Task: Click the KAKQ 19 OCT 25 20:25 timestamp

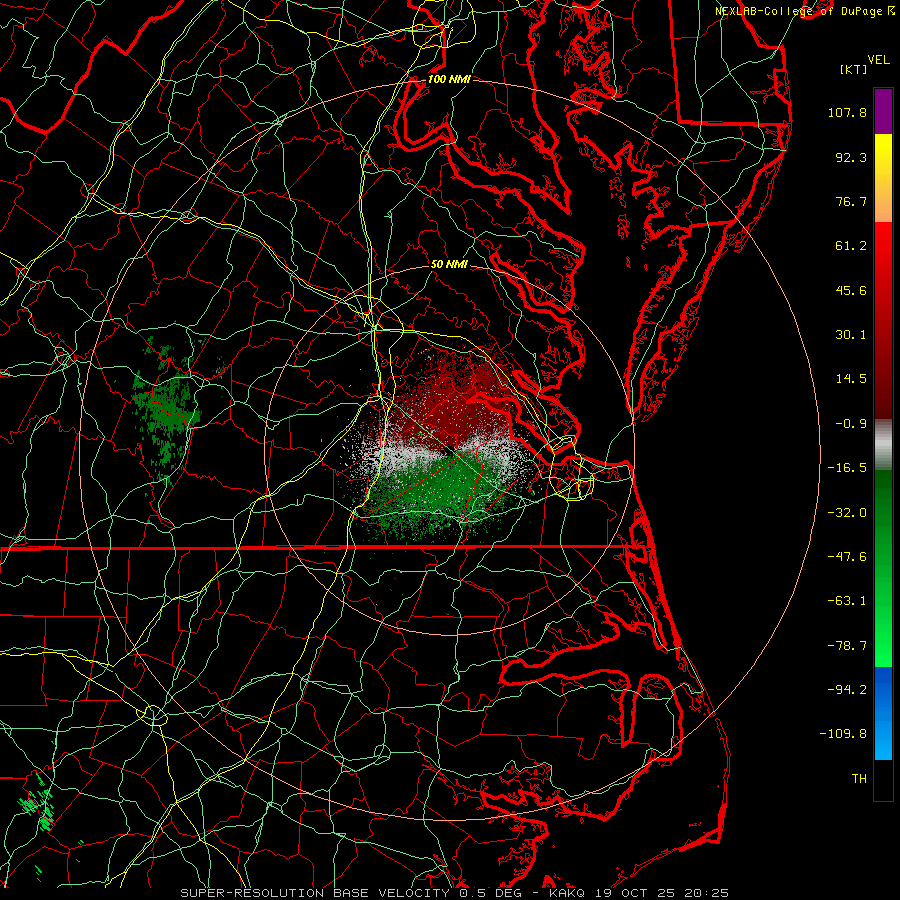Action: tap(639, 893)
